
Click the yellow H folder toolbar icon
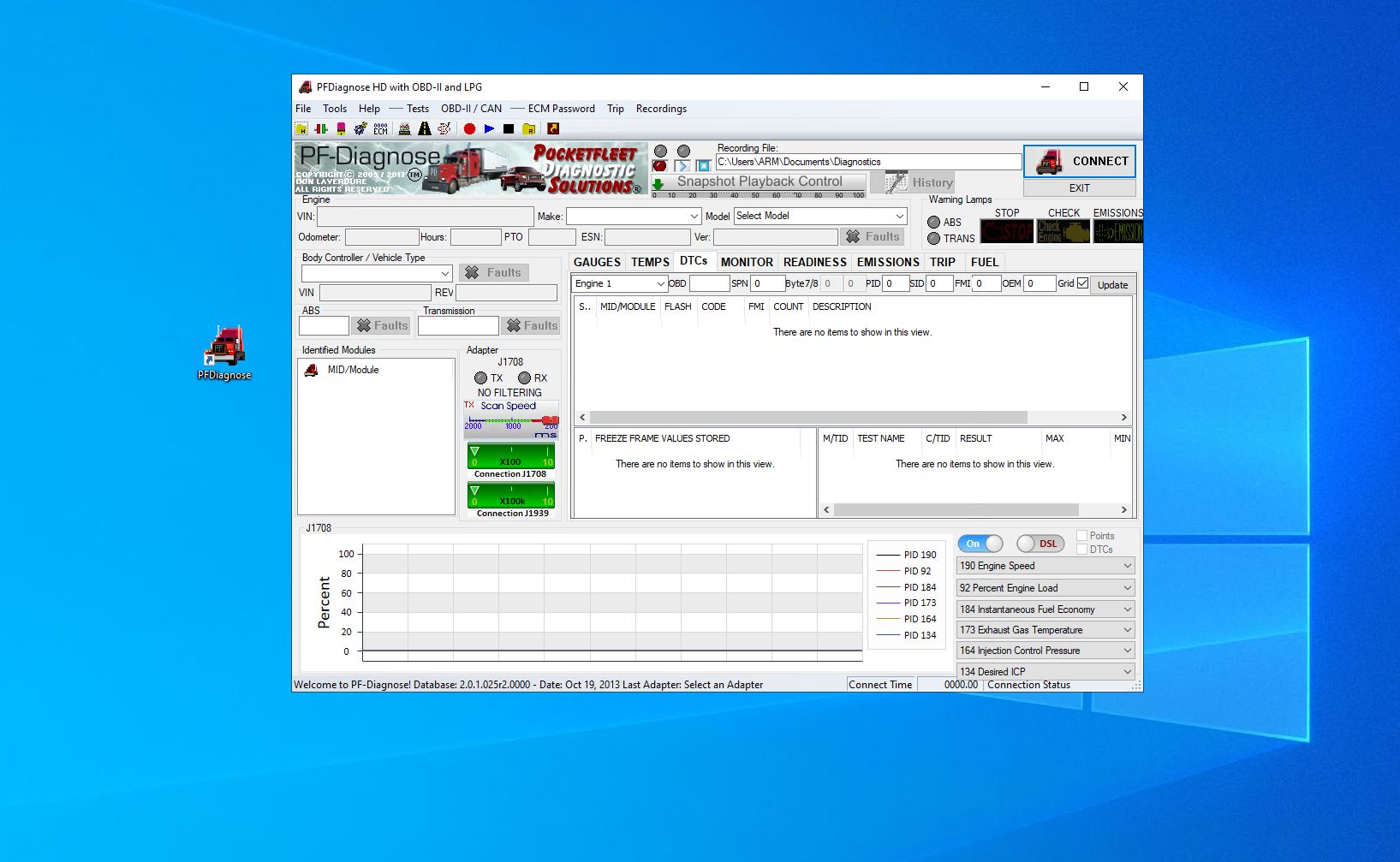click(301, 128)
